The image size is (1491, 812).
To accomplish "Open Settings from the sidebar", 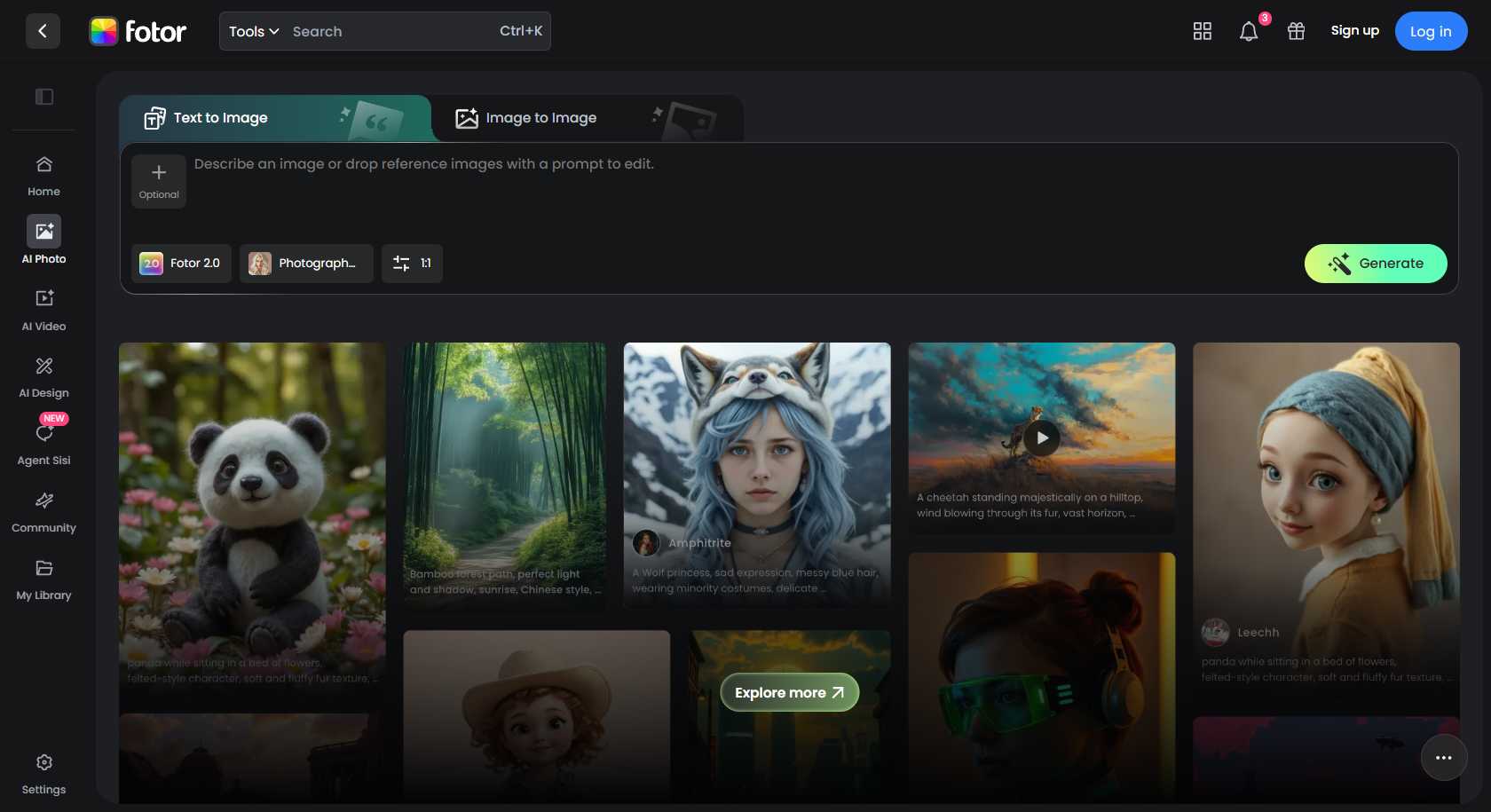I will point(43,771).
